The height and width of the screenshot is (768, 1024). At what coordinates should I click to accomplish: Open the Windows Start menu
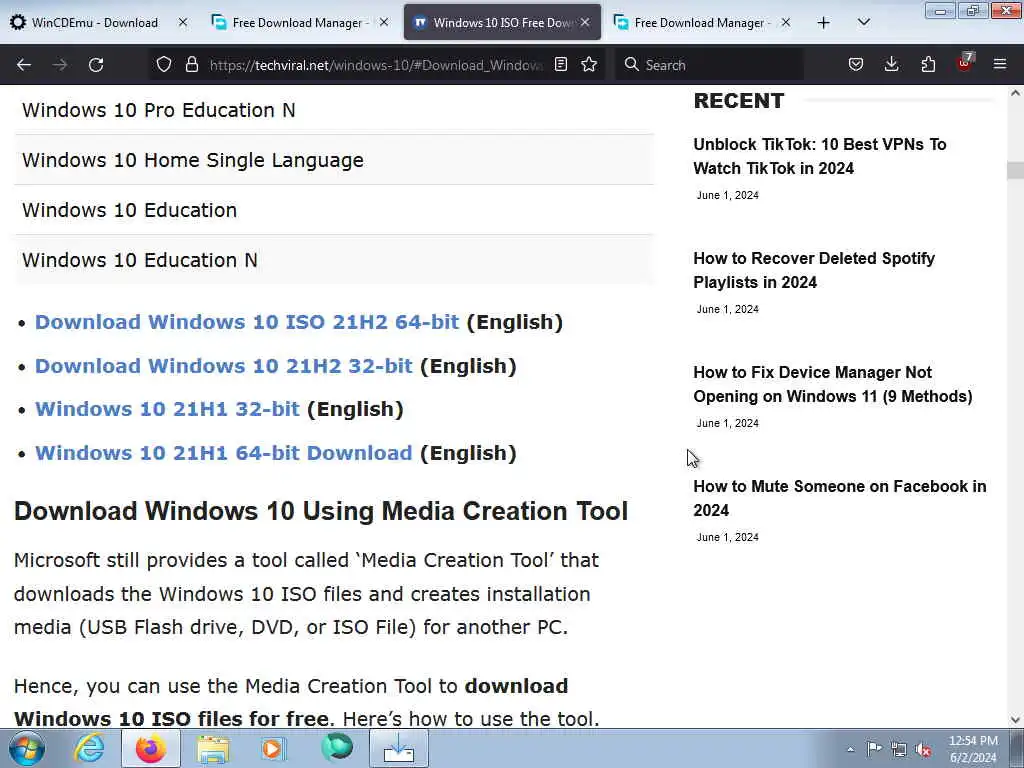[x=26, y=748]
